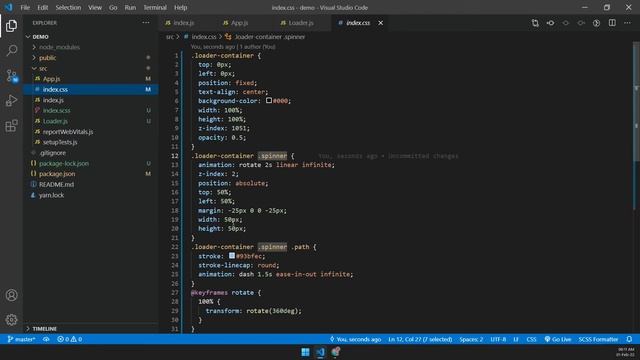Open the Search view in activity bar

pyautogui.click(x=11, y=51)
